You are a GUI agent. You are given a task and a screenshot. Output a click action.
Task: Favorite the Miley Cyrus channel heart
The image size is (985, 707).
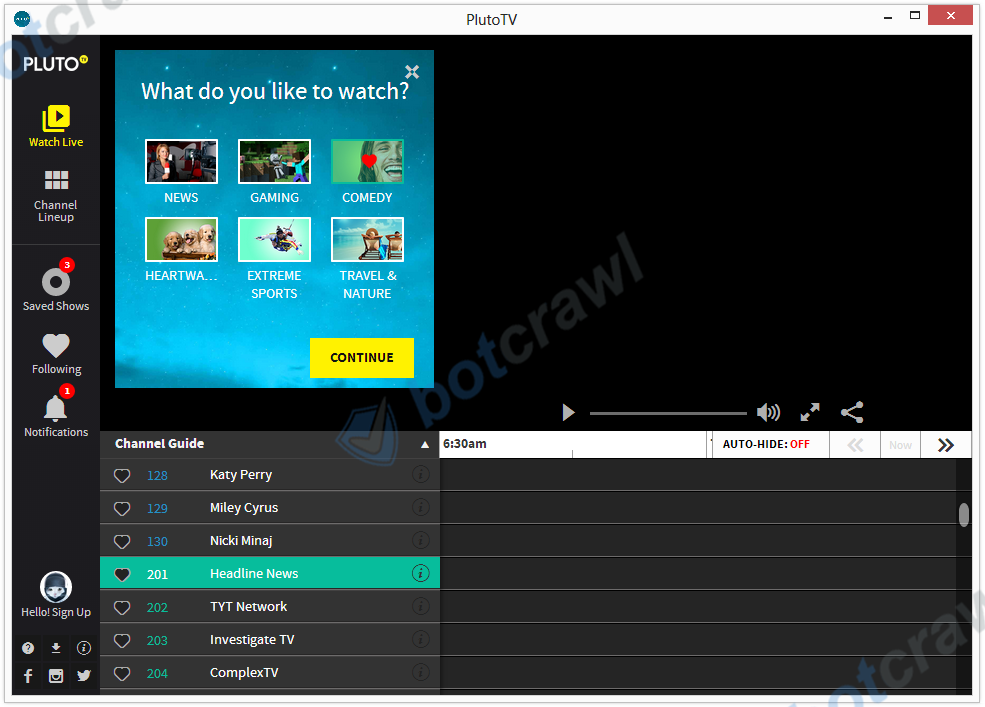point(122,508)
